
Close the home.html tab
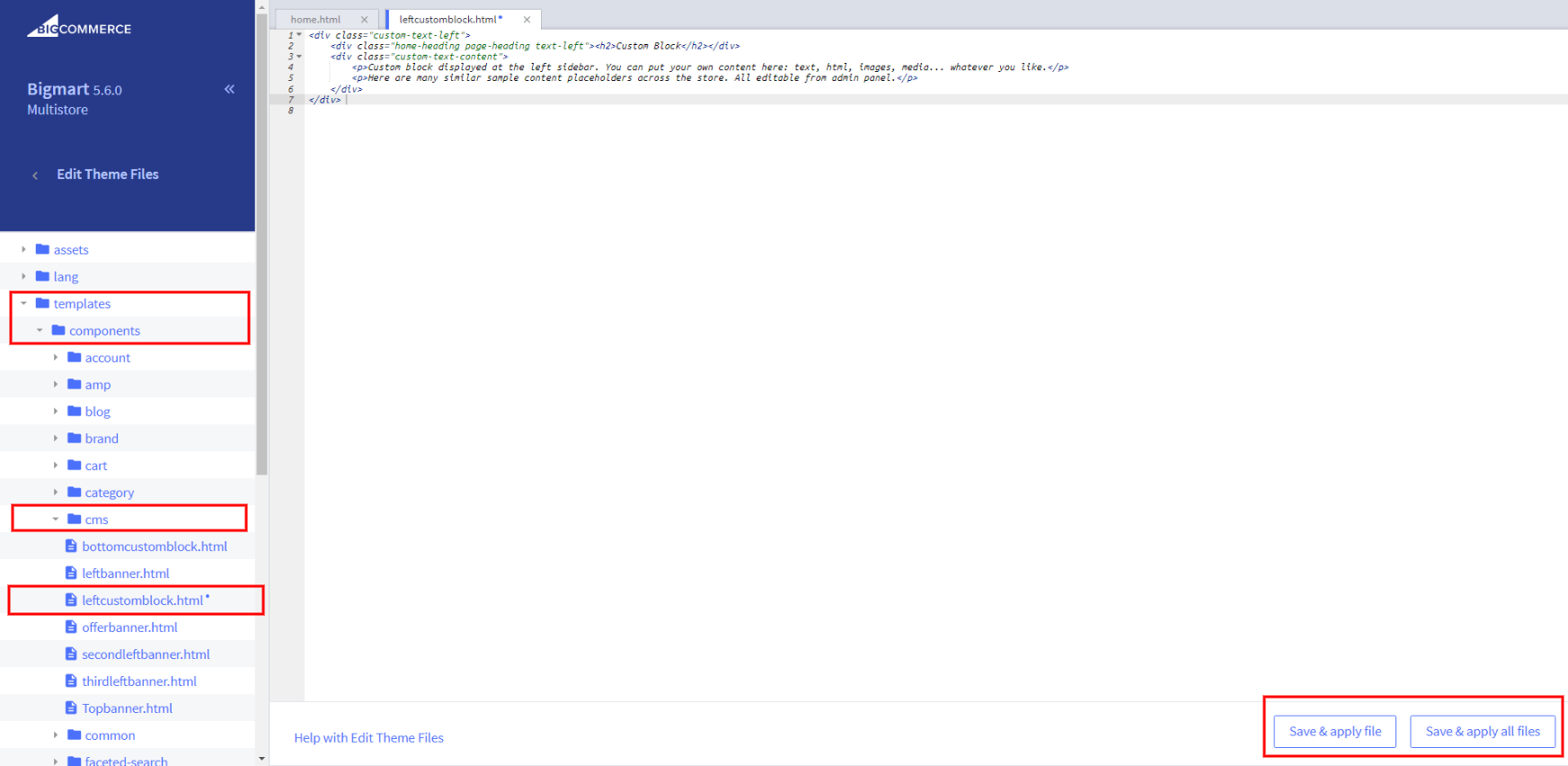pos(364,20)
